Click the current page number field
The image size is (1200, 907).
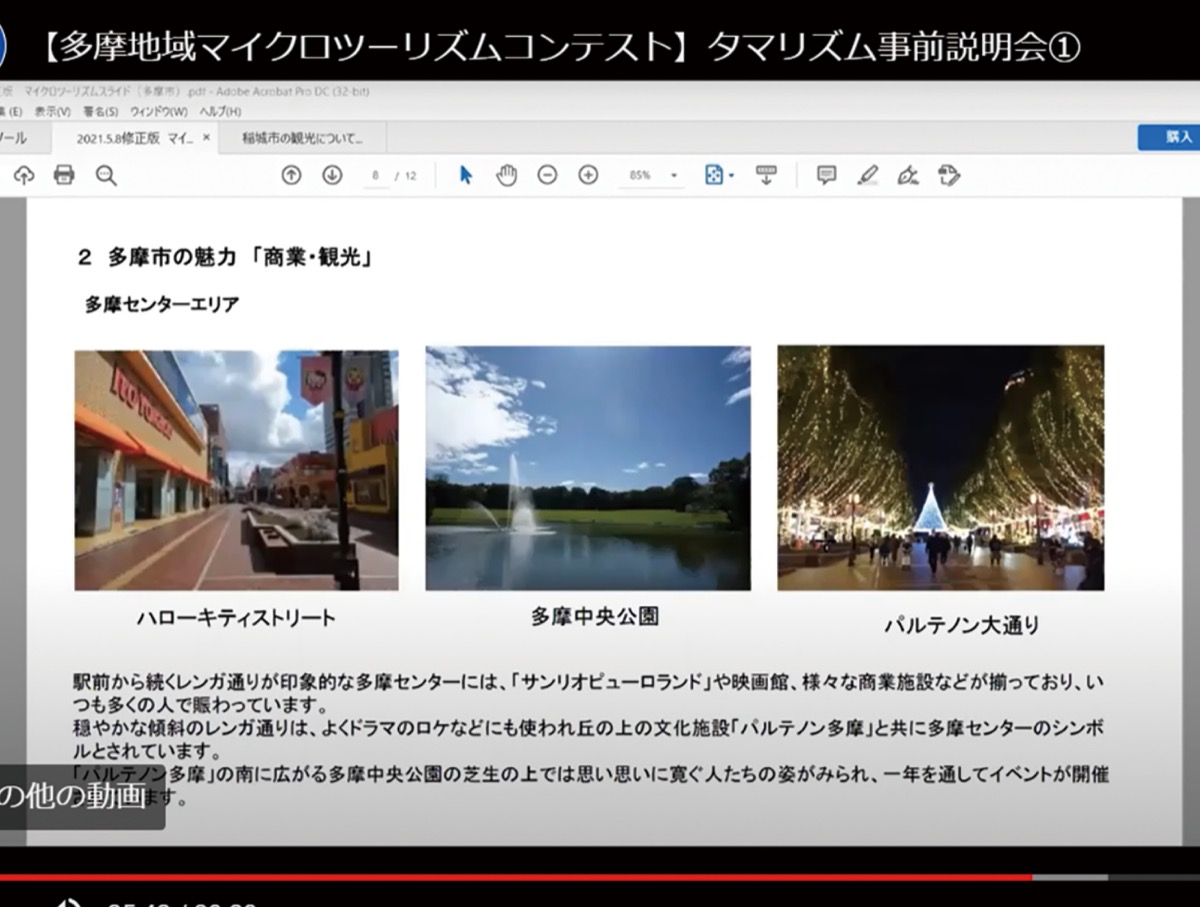point(376,176)
